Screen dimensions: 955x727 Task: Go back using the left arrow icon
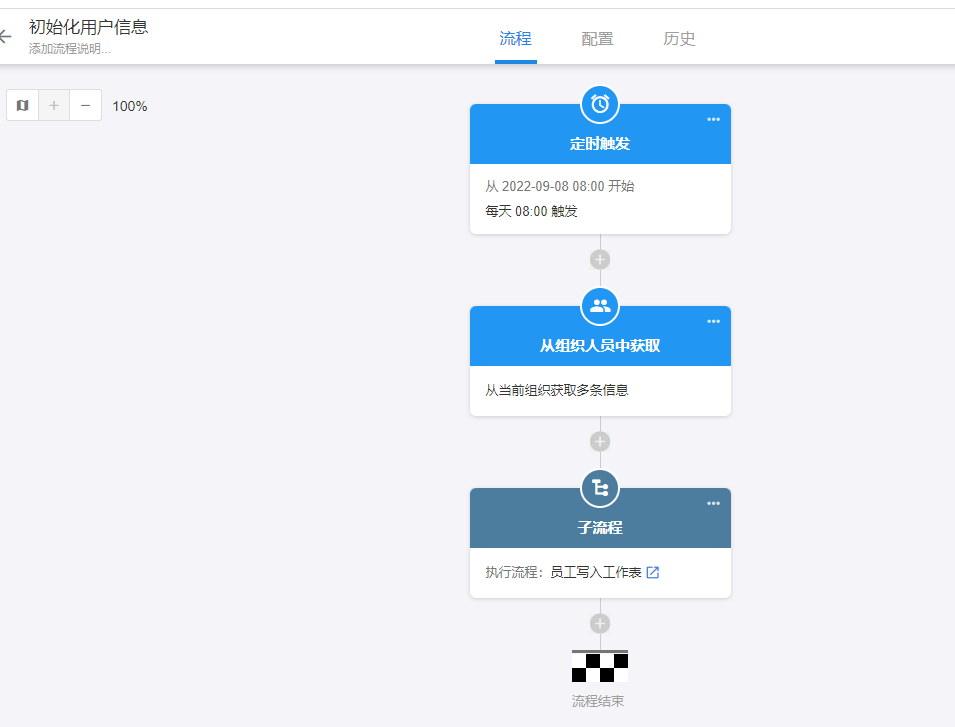[x=5, y=37]
